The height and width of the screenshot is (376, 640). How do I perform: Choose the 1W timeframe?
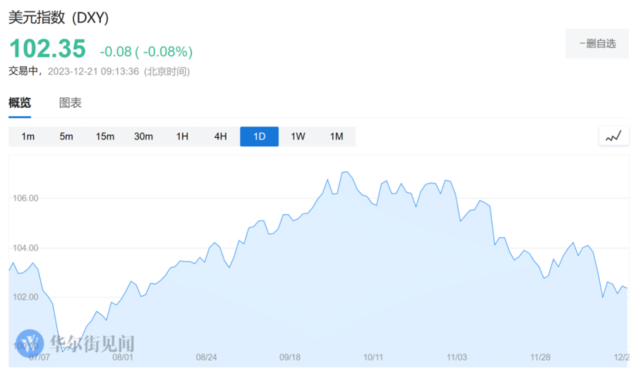pyautogui.click(x=298, y=136)
